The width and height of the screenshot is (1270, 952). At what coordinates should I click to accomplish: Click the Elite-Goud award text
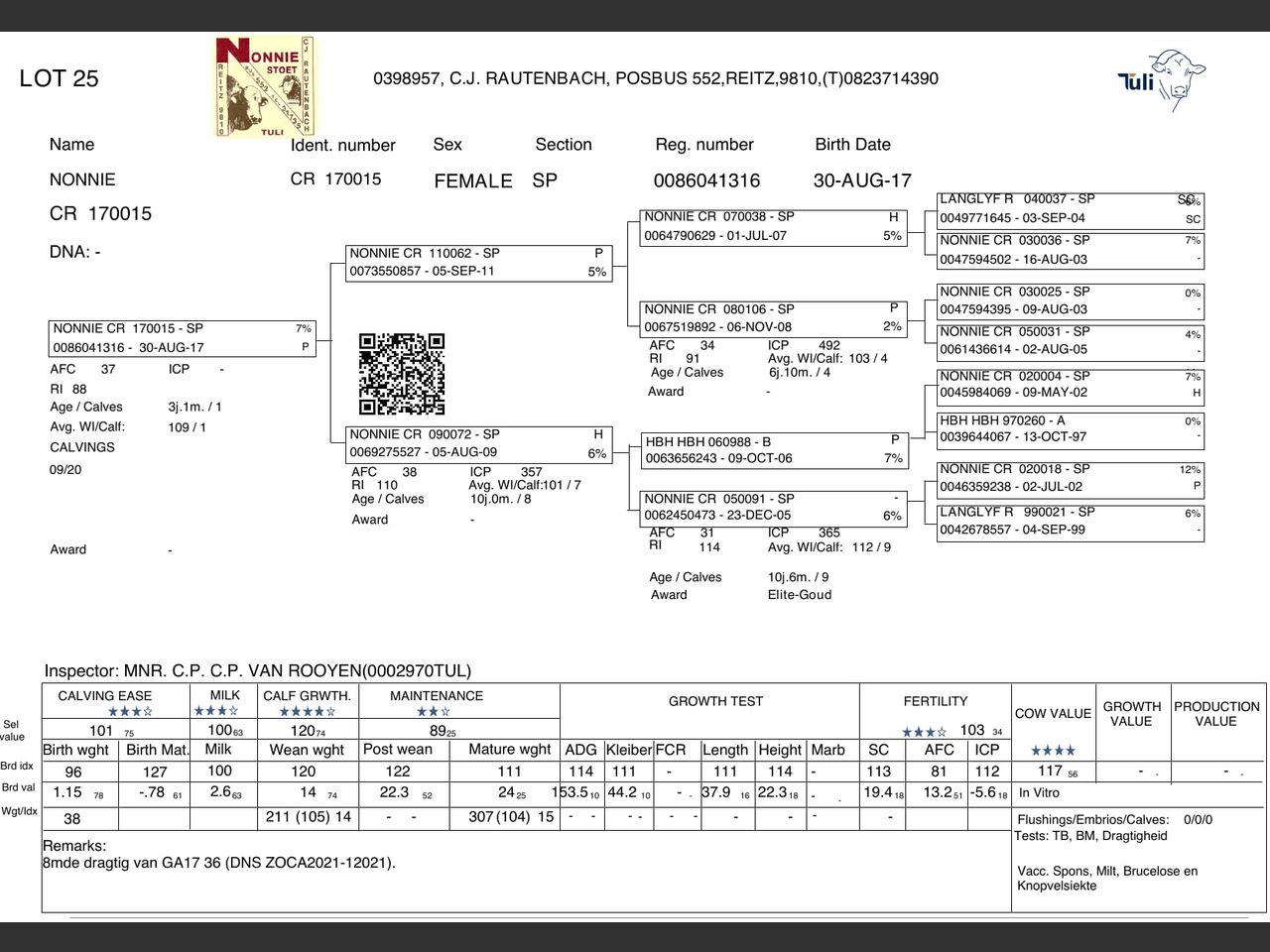click(x=800, y=595)
